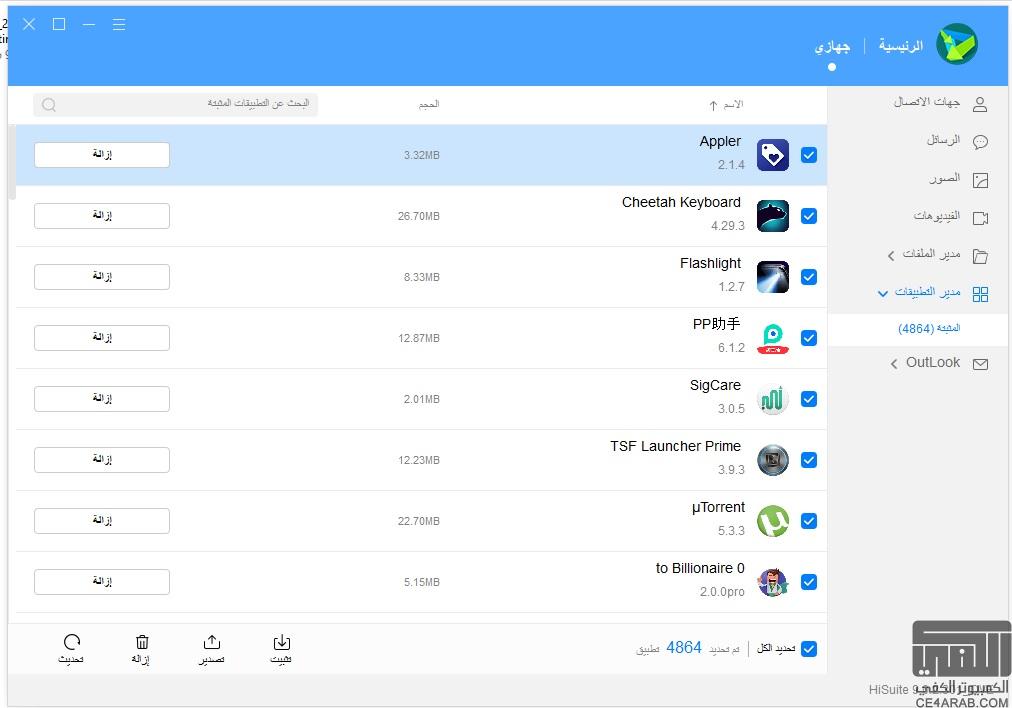Screen dimensions: 1012x708
Task: Click the PP助手 app icon
Action: click(x=773, y=338)
